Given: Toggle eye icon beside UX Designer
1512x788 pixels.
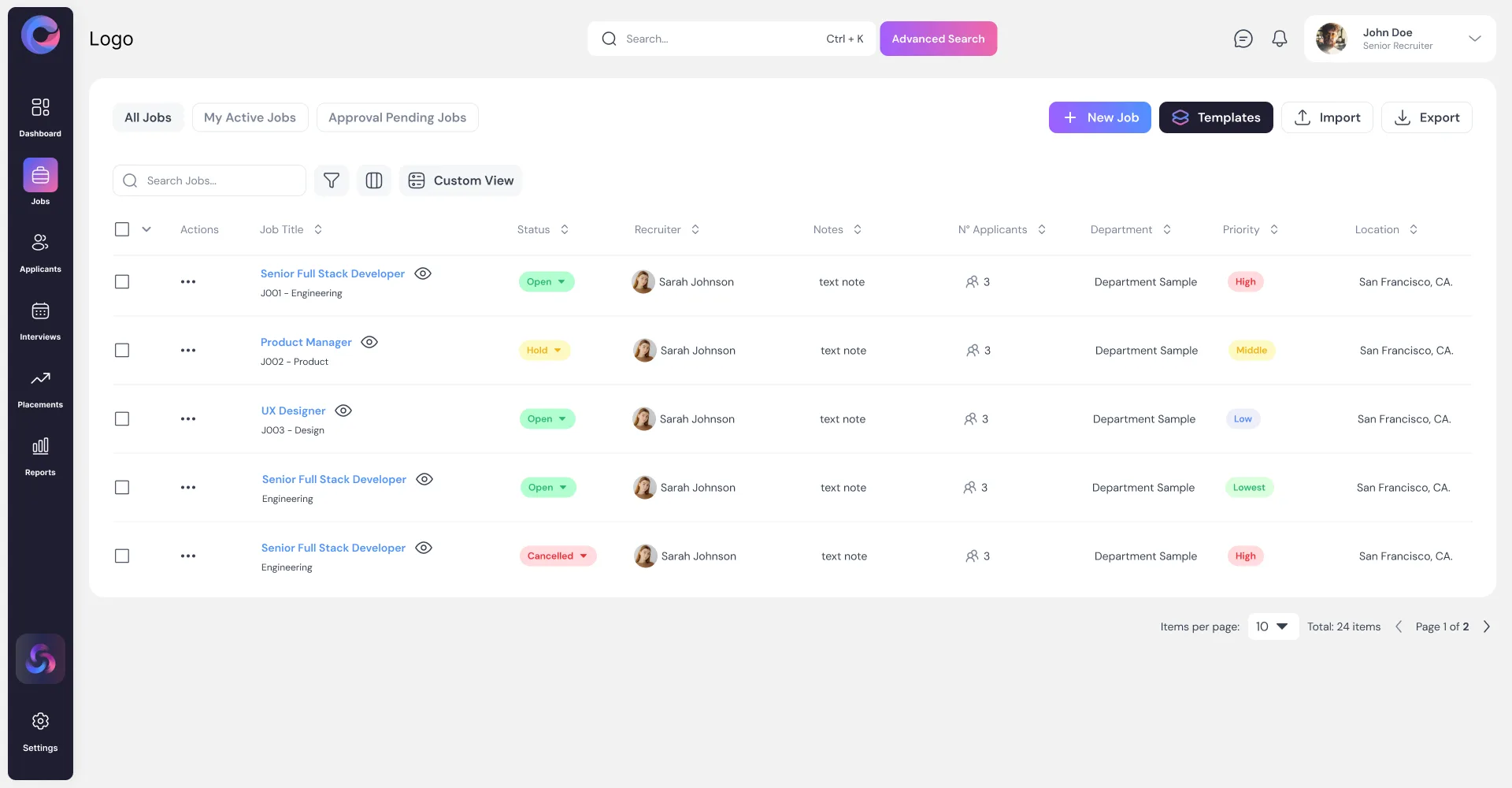Looking at the screenshot, I should 343,411.
